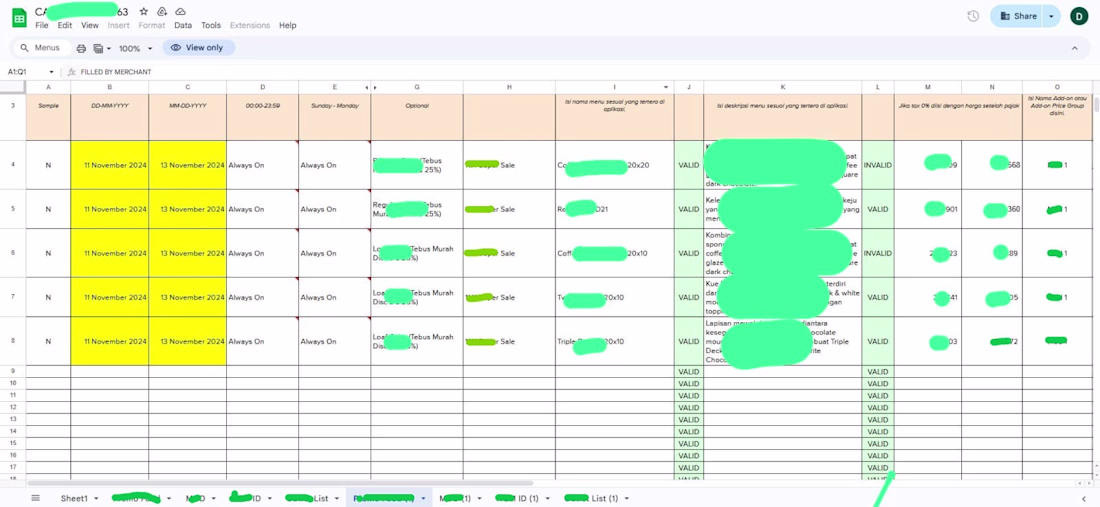Click the move-to-folder icon beside the title

(162, 12)
